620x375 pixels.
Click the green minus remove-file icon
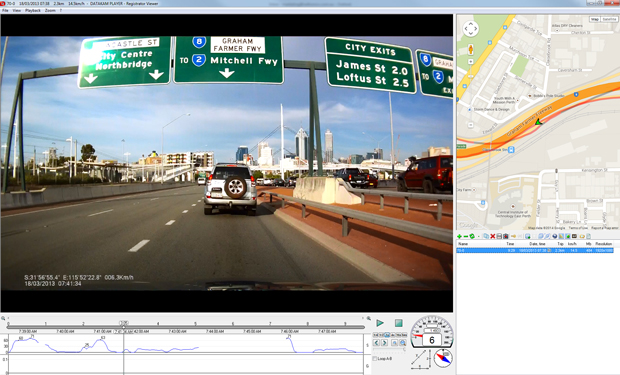(466, 236)
